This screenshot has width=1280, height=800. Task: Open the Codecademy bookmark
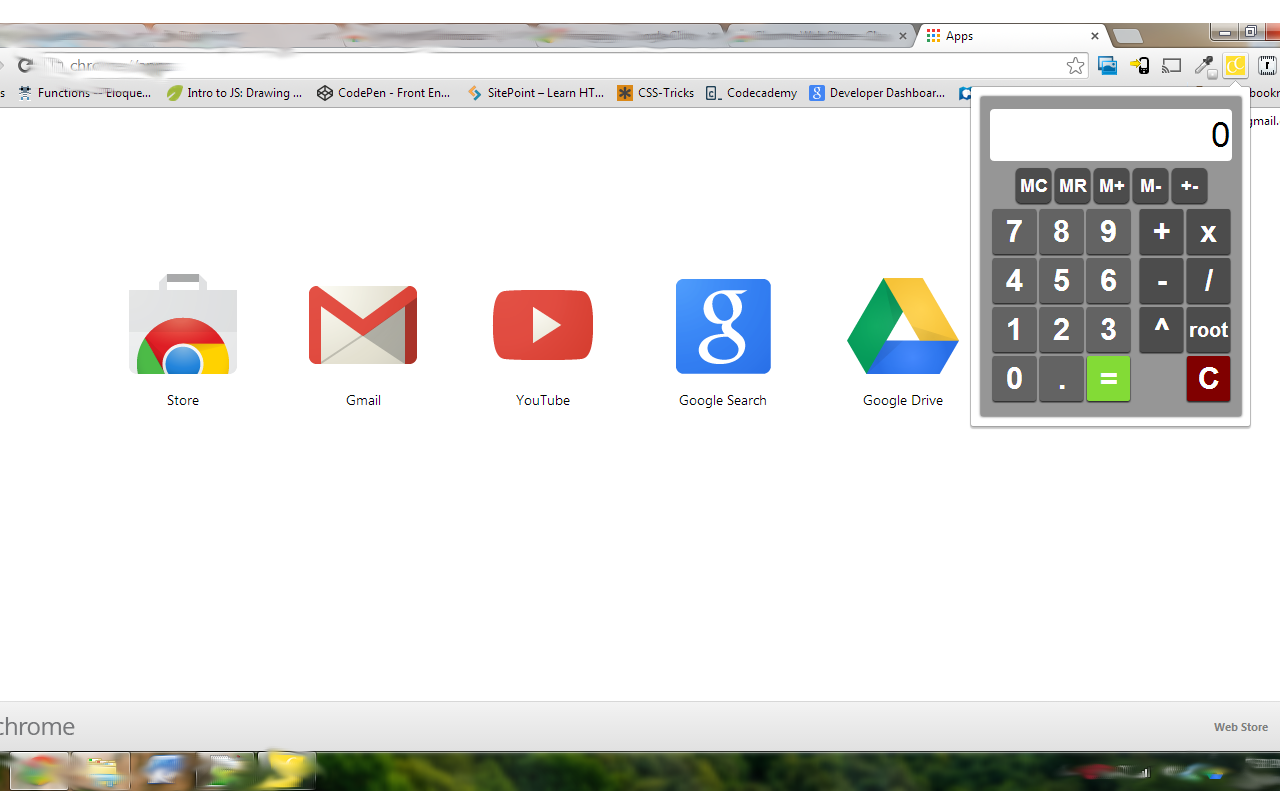pyautogui.click(x=751, y=93)
